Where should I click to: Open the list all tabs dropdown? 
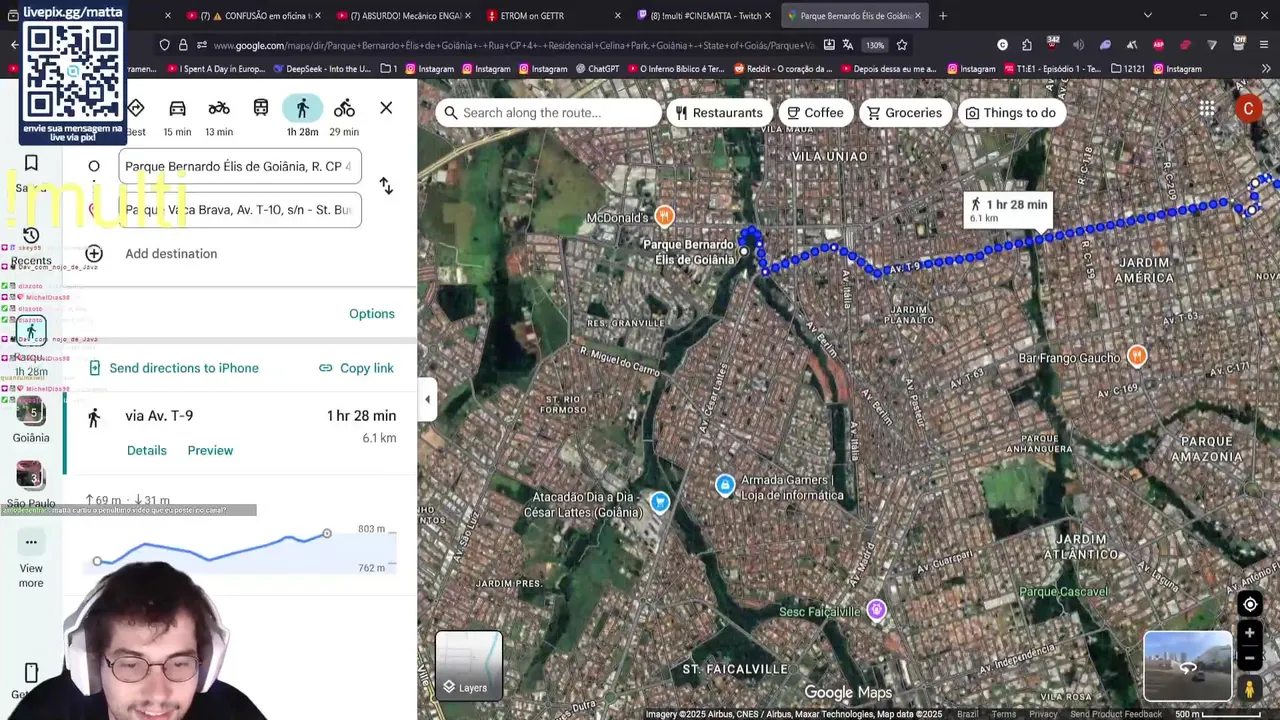(x=1147, y=16)
